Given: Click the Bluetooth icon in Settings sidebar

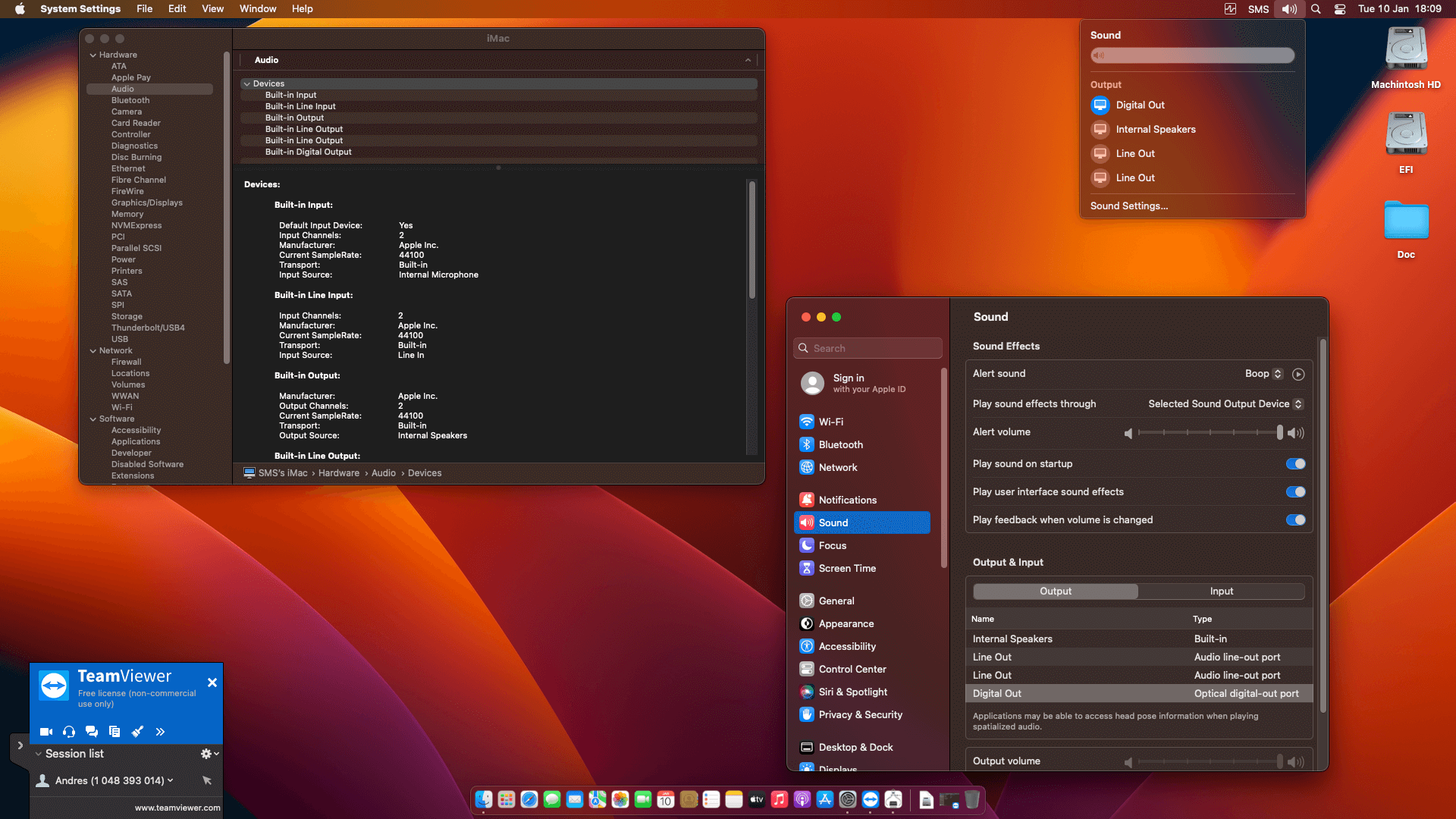Looking at the screenshot, I should click(807, 444).
